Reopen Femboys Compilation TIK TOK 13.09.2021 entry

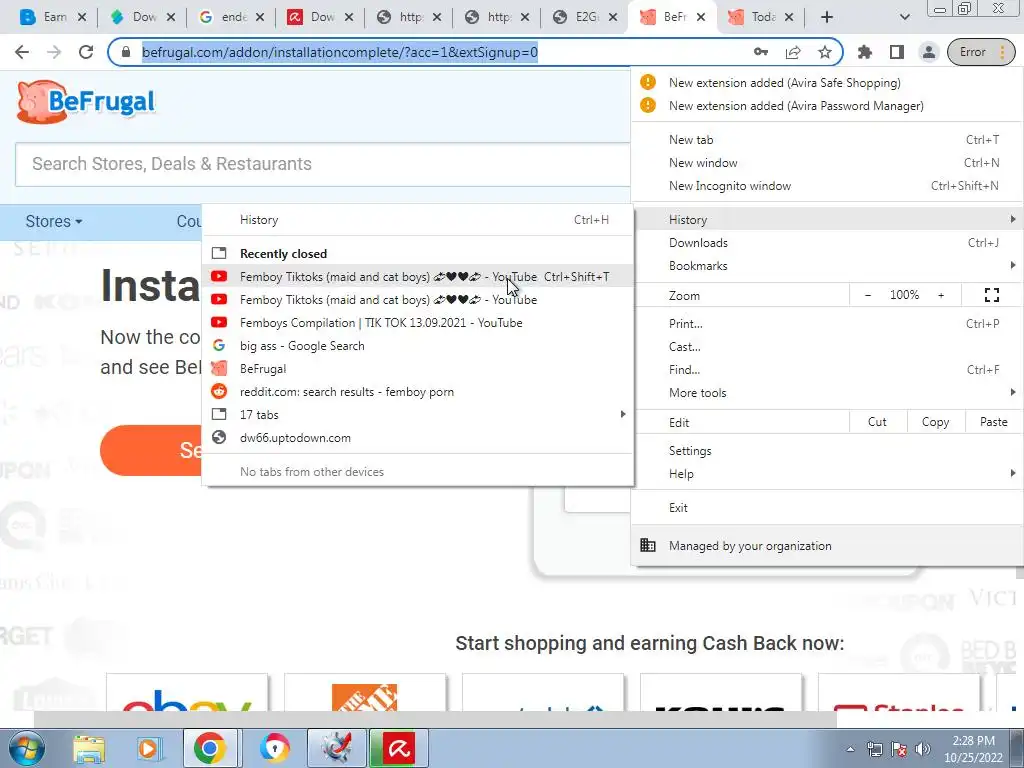418,323
